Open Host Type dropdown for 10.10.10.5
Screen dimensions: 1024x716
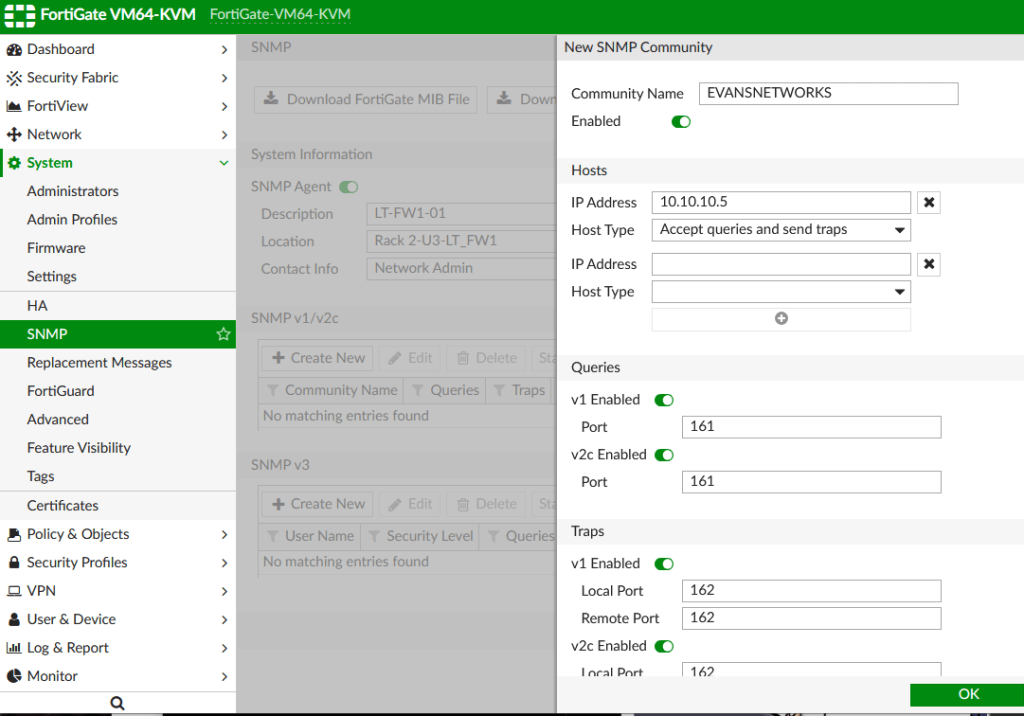point(781,230)
